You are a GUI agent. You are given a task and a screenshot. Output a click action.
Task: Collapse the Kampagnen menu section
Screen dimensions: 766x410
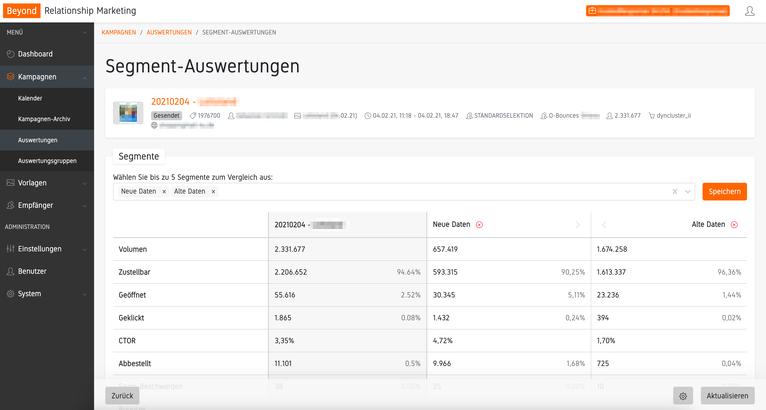point(86,77)
